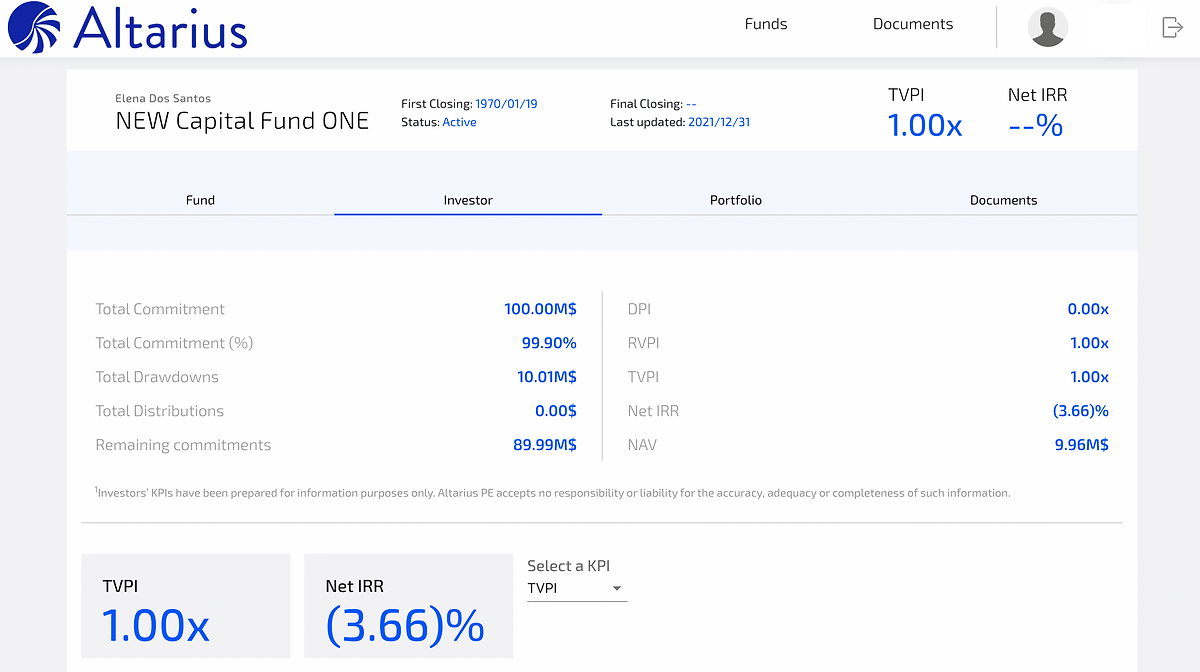Click the header Net IRR --% value

[1035, 125]
